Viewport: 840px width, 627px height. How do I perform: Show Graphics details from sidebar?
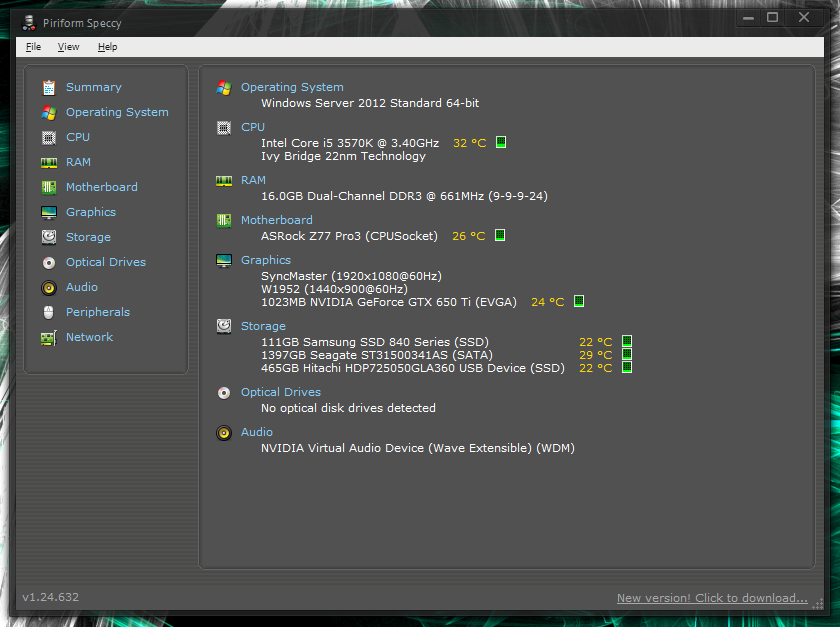(91, 212)
